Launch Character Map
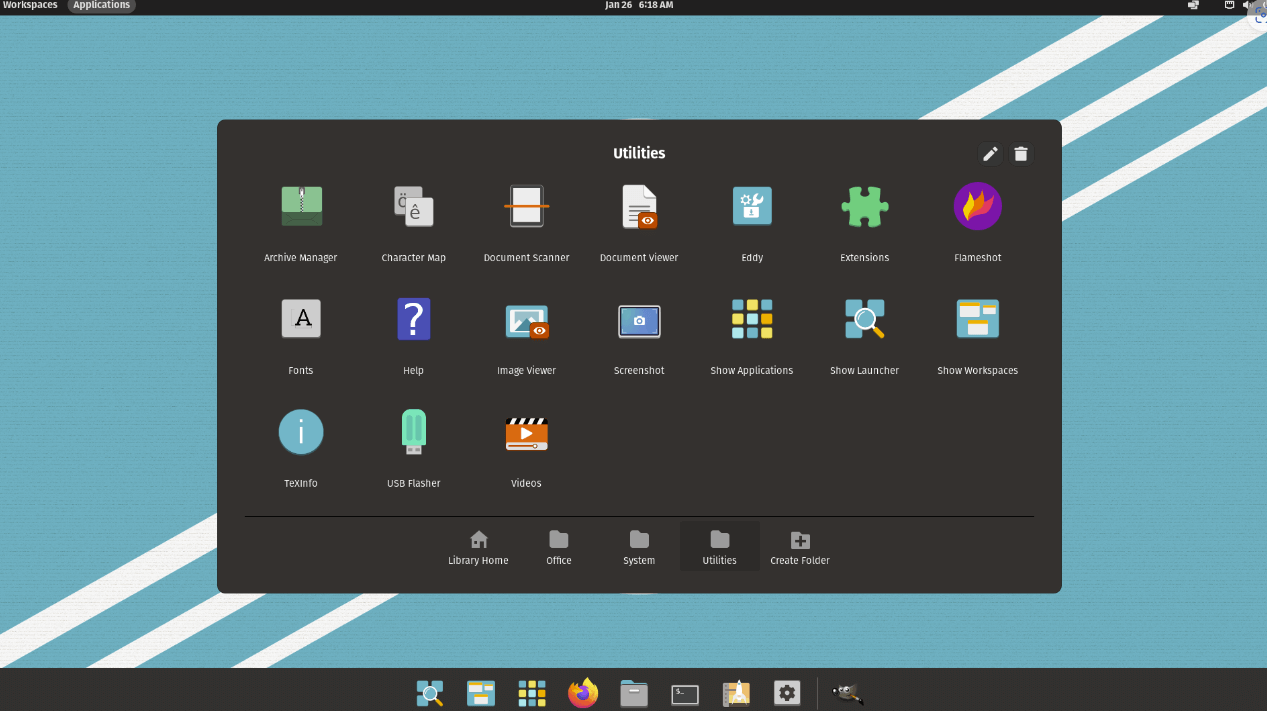 click(x=413, y=221)
